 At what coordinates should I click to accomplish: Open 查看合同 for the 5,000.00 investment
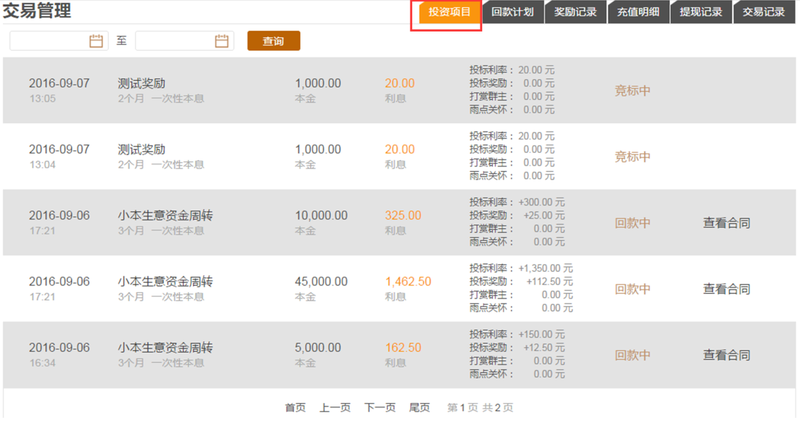[727, 355]
